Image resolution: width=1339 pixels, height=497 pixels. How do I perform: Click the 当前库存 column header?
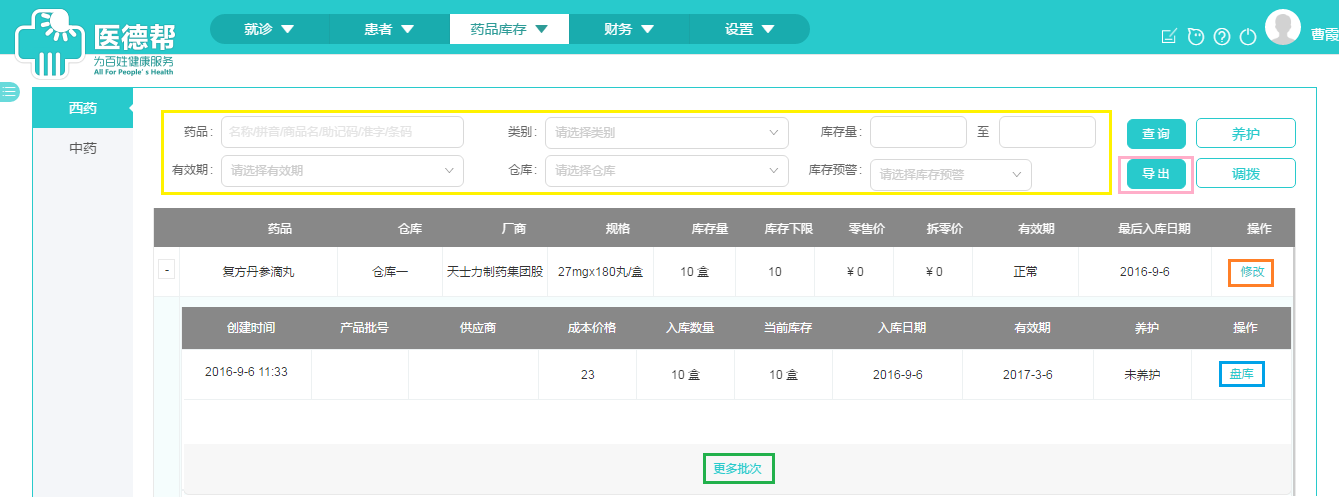(788, 328)
